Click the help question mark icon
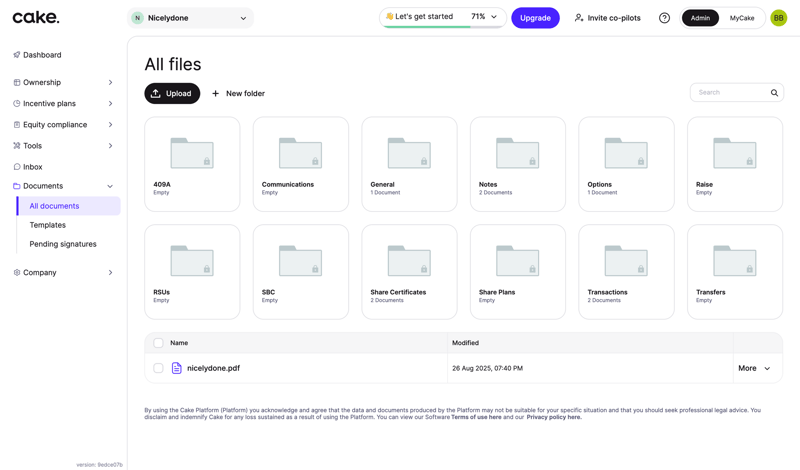Image resolution: width=800 pixels, height=470 pixels. 664,18
